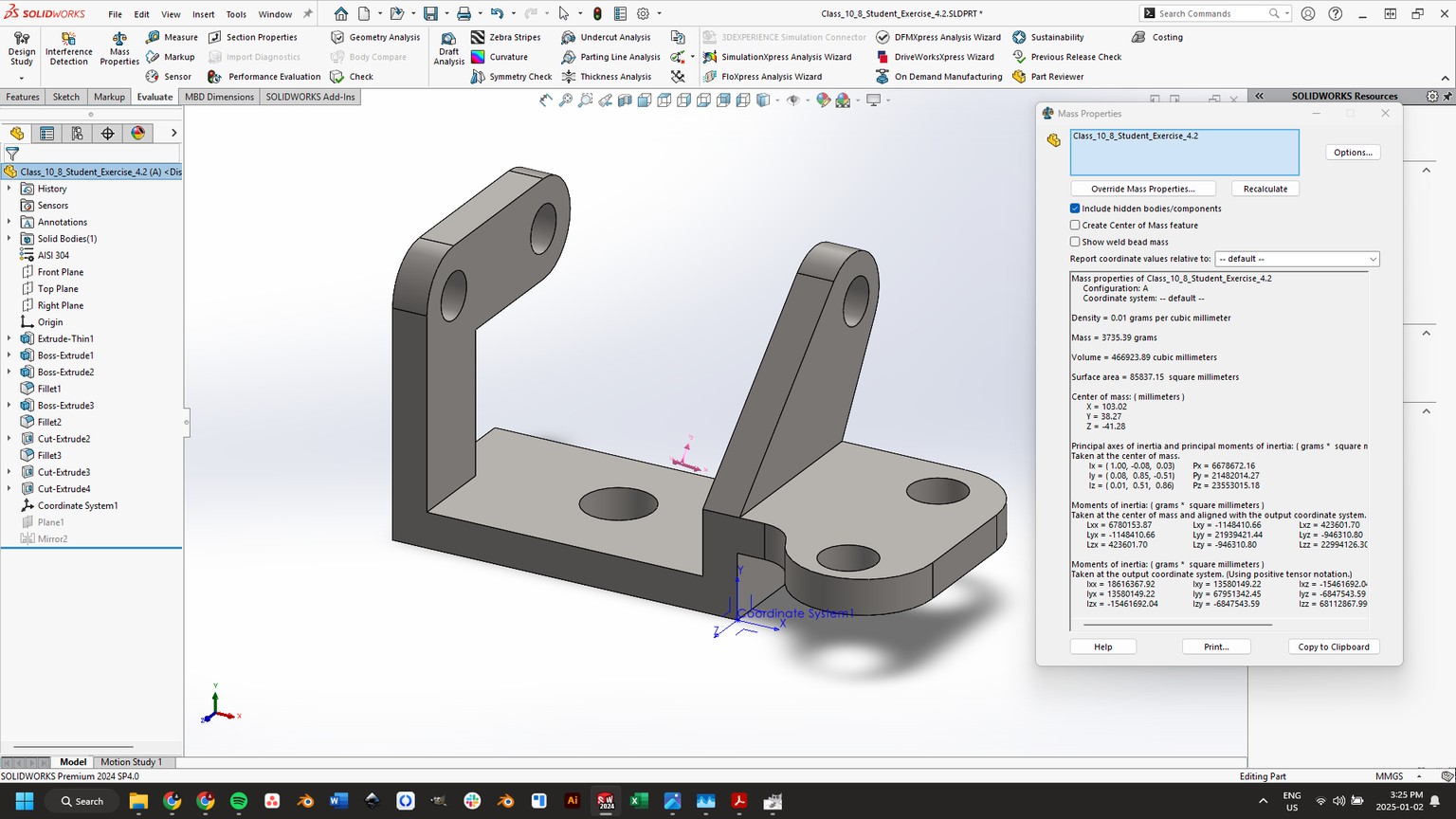
Task: Launch the FloXpress Analysis Wizard
Action: point(762,77)
